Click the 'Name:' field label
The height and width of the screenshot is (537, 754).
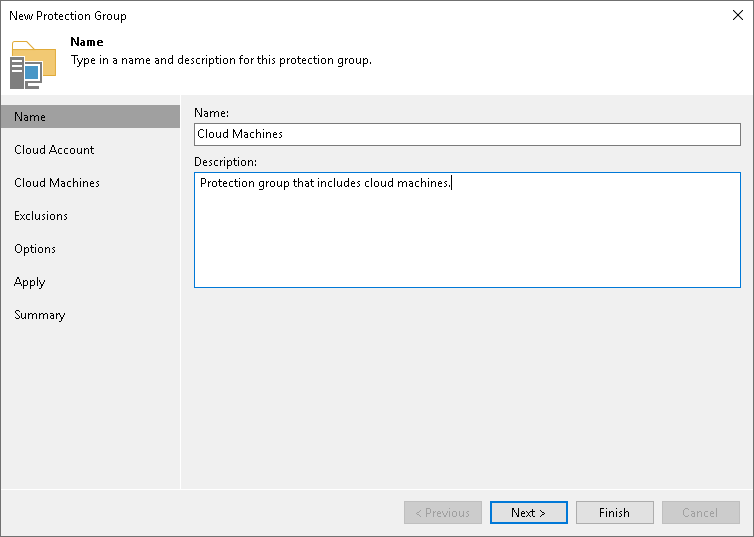click(211, 113)
